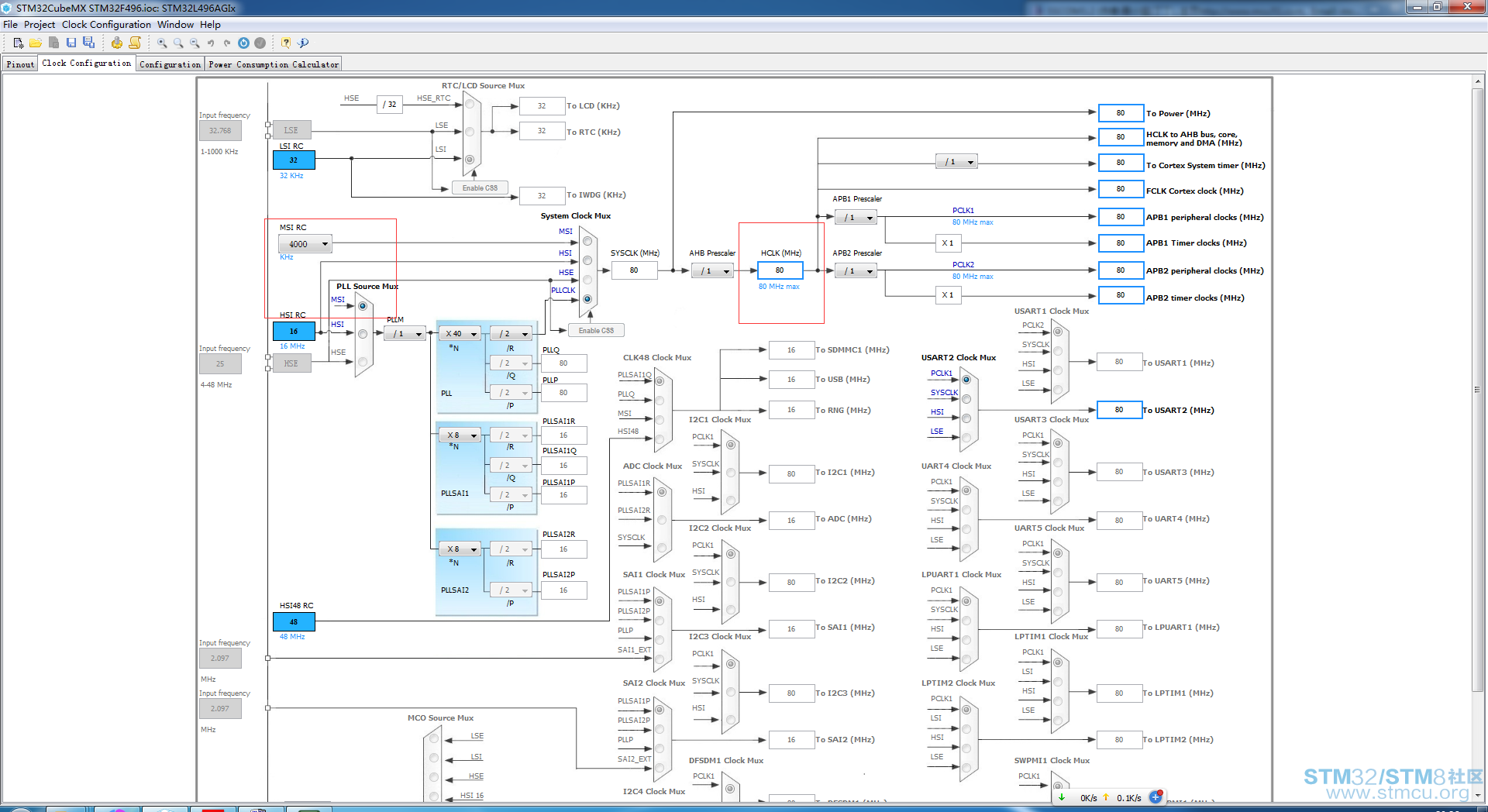Click the New Project toolbar icon
The image size is (1488, 812).
[x=19, y=43]
